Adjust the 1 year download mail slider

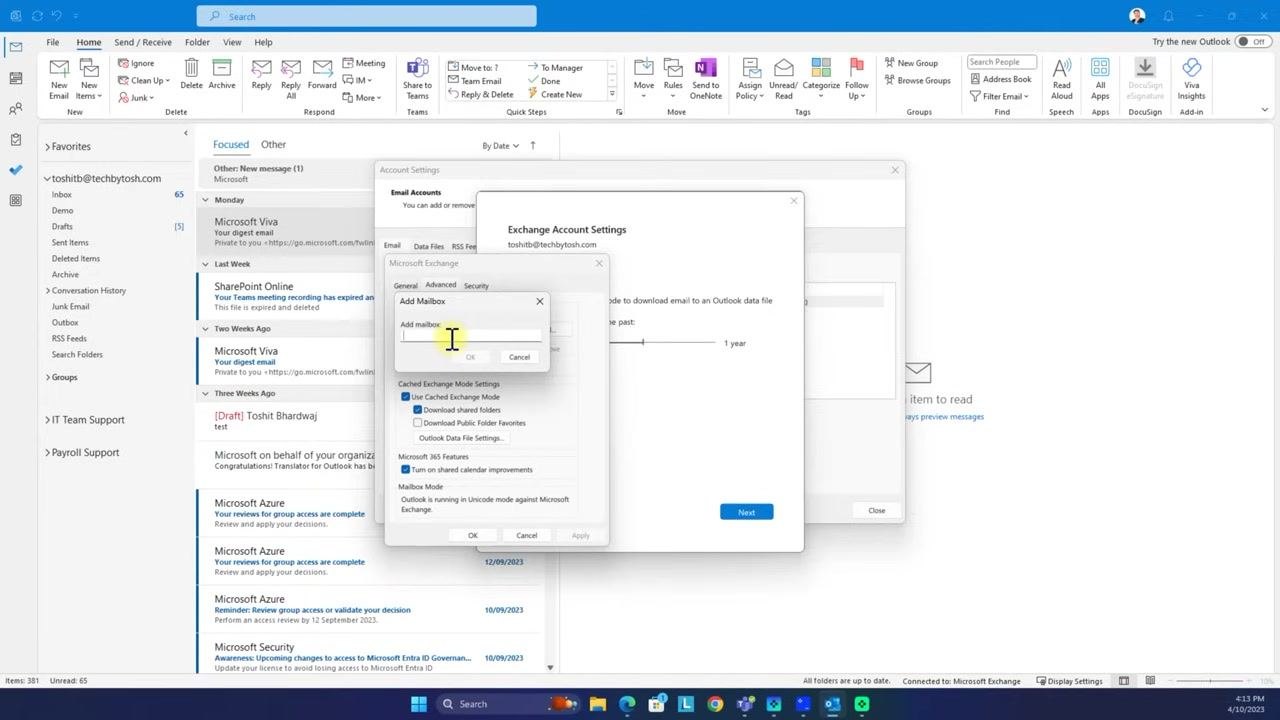pyautogui.click(x=643, y=343)
